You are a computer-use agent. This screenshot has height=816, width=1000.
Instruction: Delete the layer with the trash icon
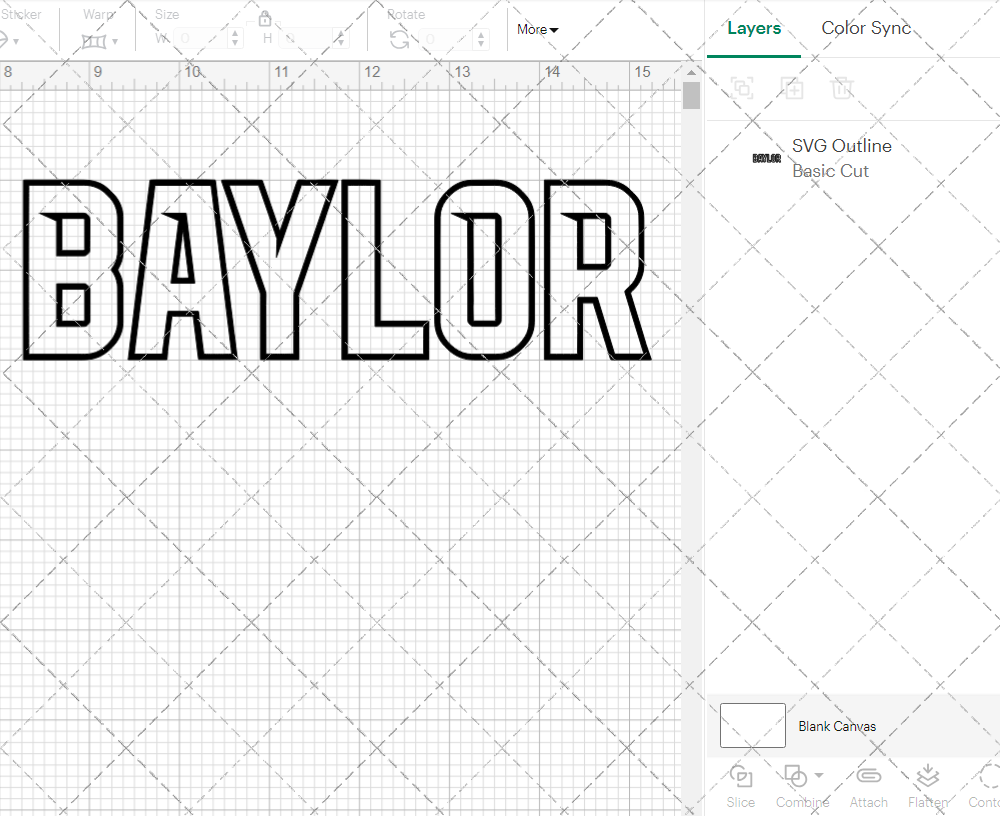pos(843,88)
